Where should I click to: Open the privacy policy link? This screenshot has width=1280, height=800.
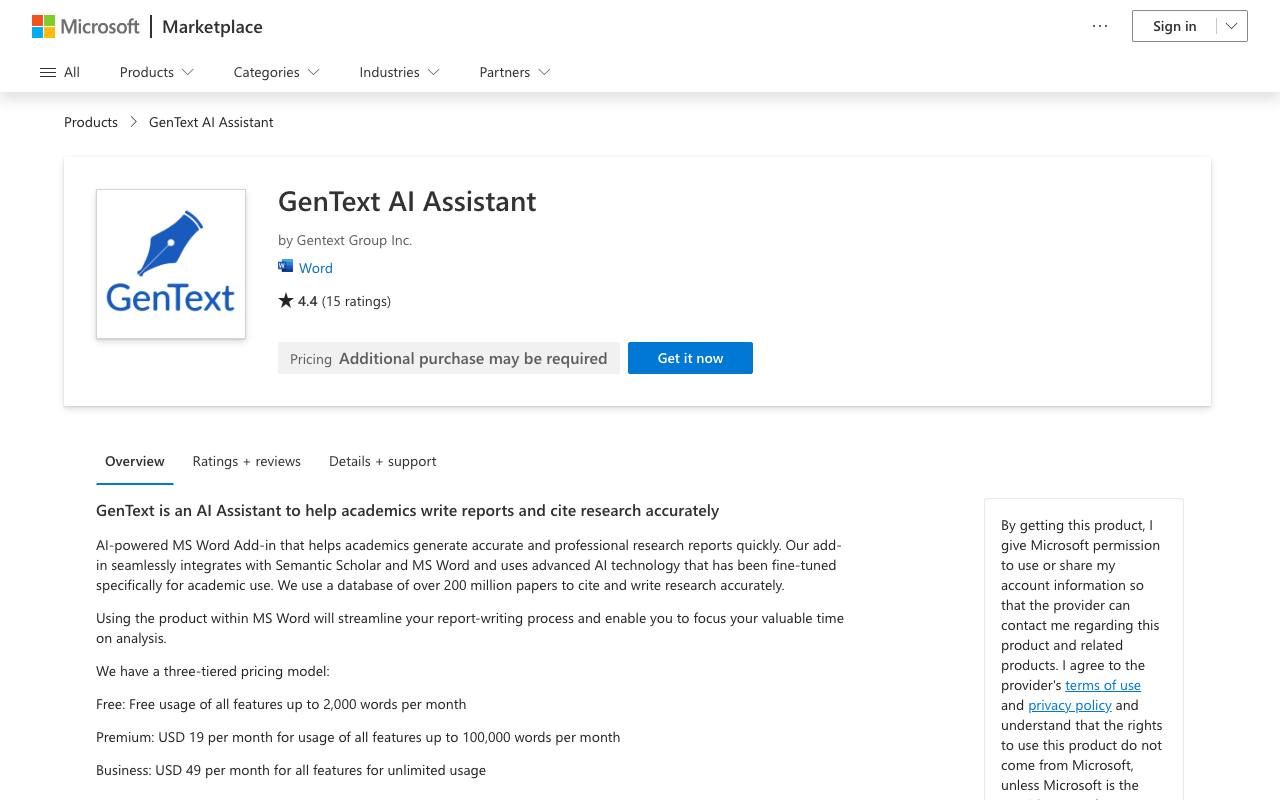pos(1070,705)
